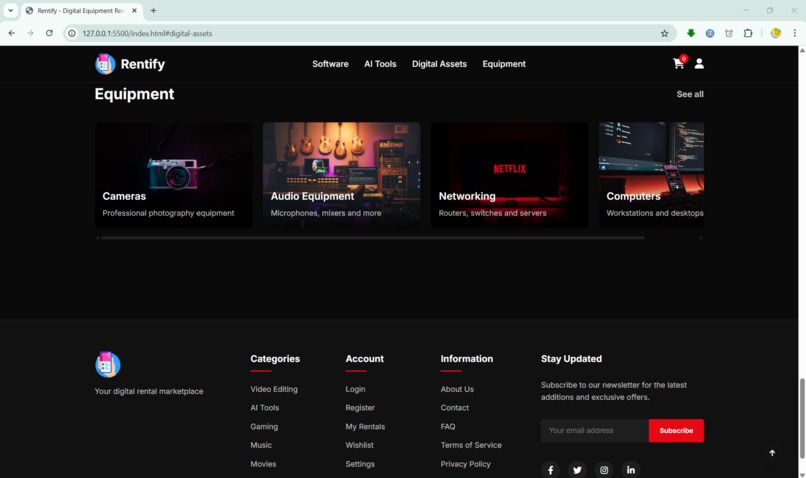Click the 'Information' footer heading
Viewport: 806px width, 478px height.
(466, 359)
